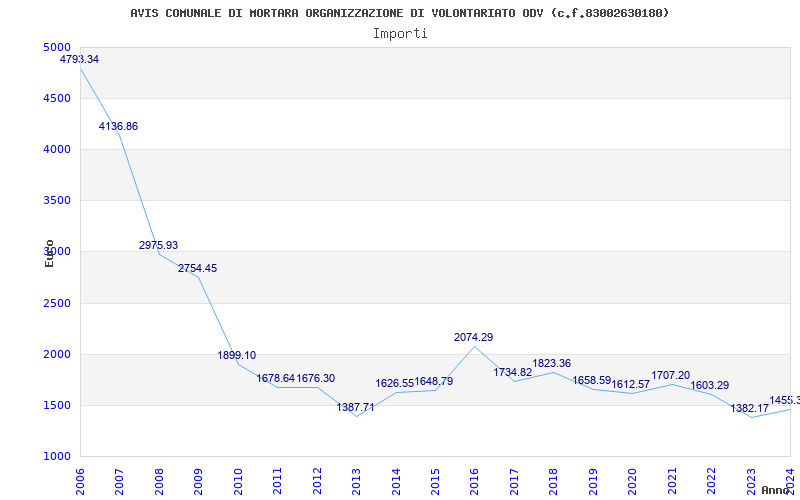The image size is (800, 500).
Task: Click the 2022 year tick
Action: (711, 481)
